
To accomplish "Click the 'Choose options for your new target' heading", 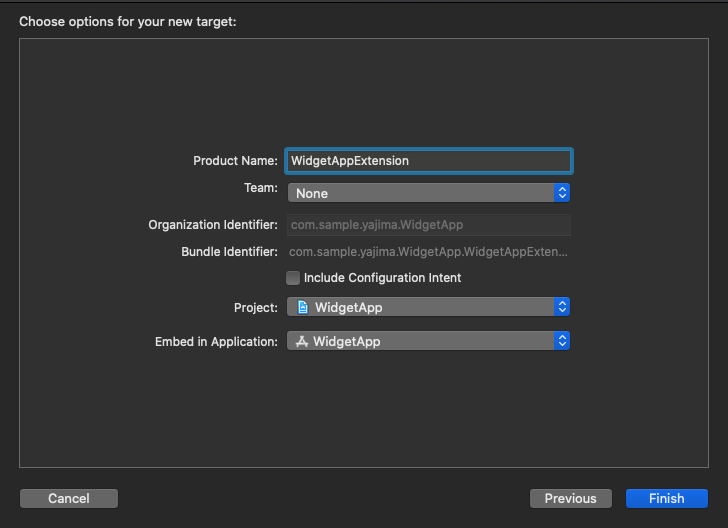I will point(128,22).
